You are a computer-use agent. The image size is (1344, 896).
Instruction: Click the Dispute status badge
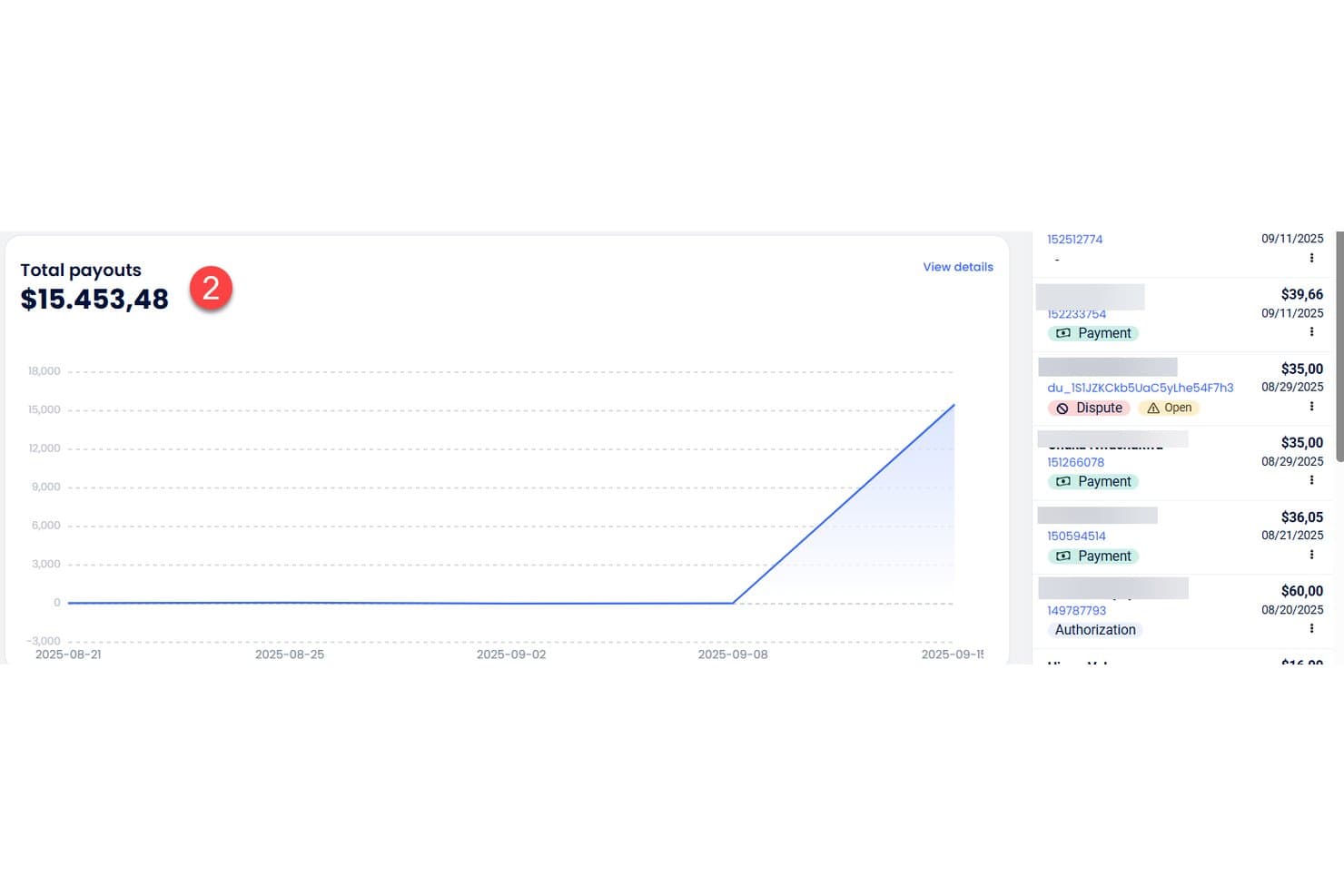pos(1089,408)
